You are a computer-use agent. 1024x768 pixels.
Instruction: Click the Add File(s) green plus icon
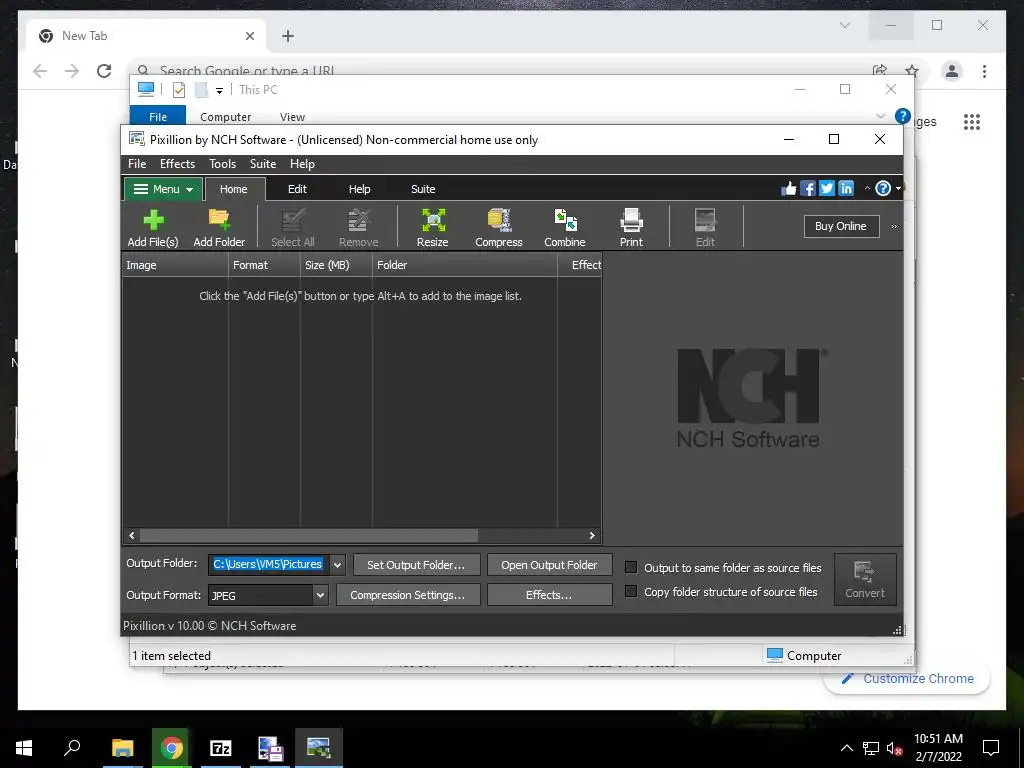pyautogui.click(x=153, y=221)
